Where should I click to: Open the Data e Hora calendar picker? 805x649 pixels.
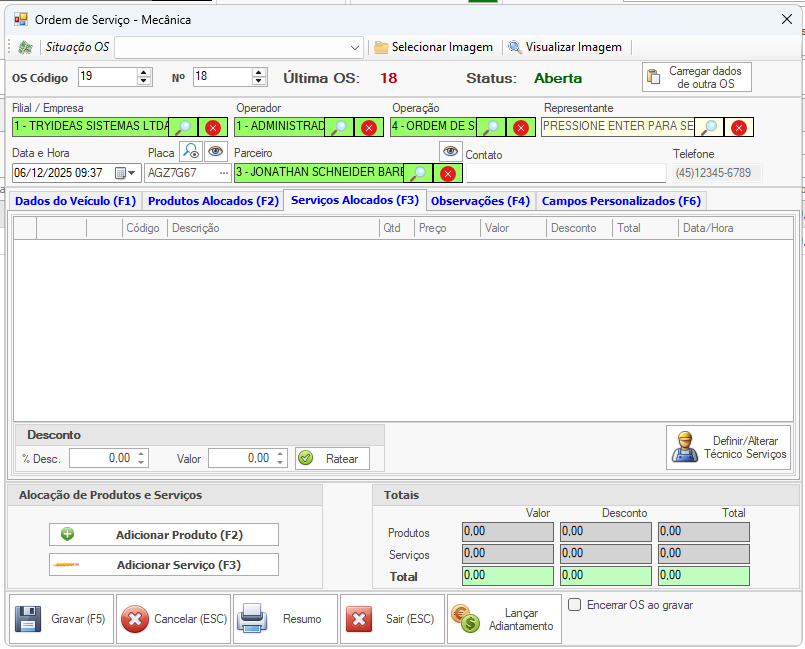point(121,173)
